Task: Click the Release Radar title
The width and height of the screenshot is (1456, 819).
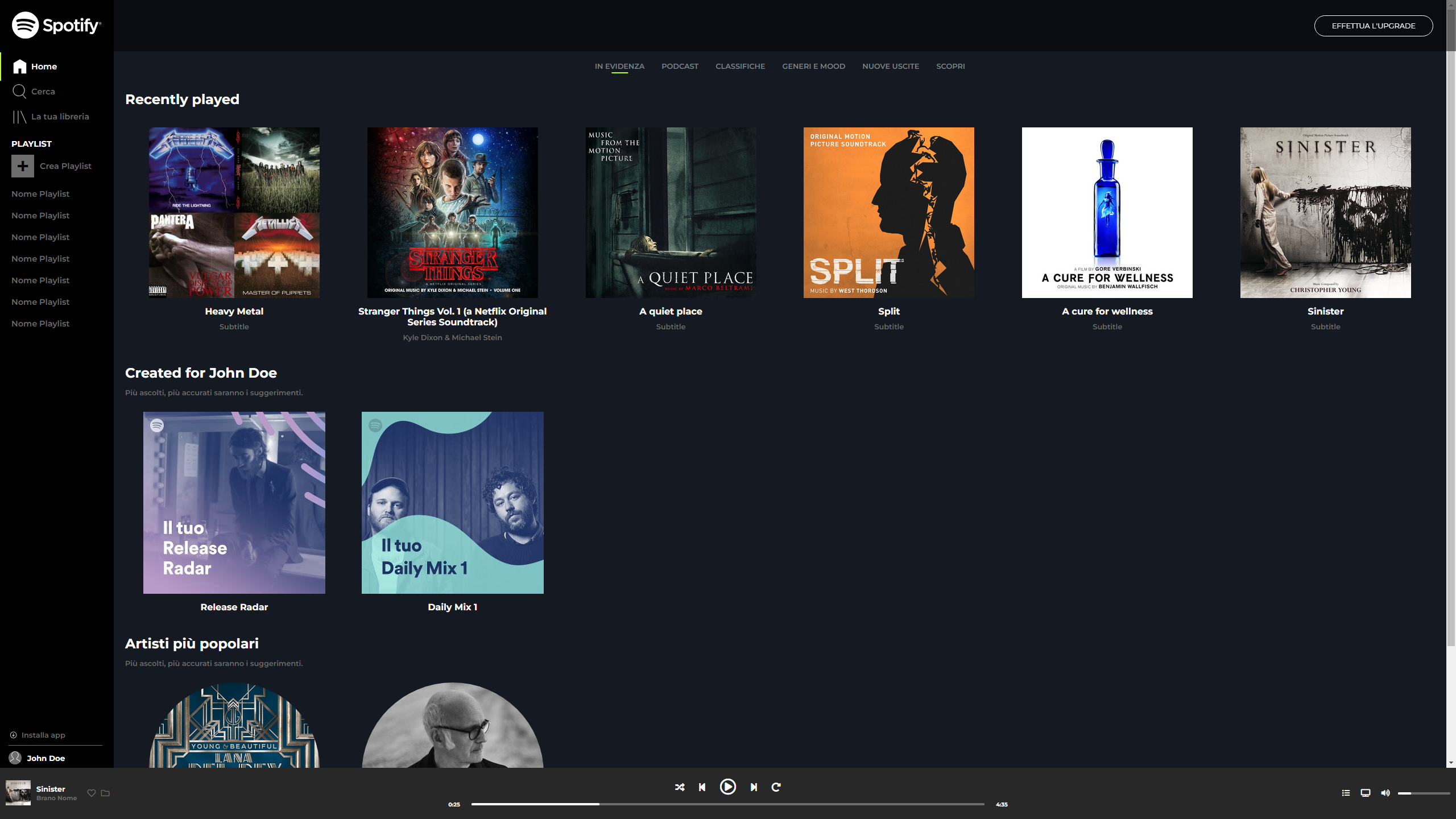Action: point(234,607)
